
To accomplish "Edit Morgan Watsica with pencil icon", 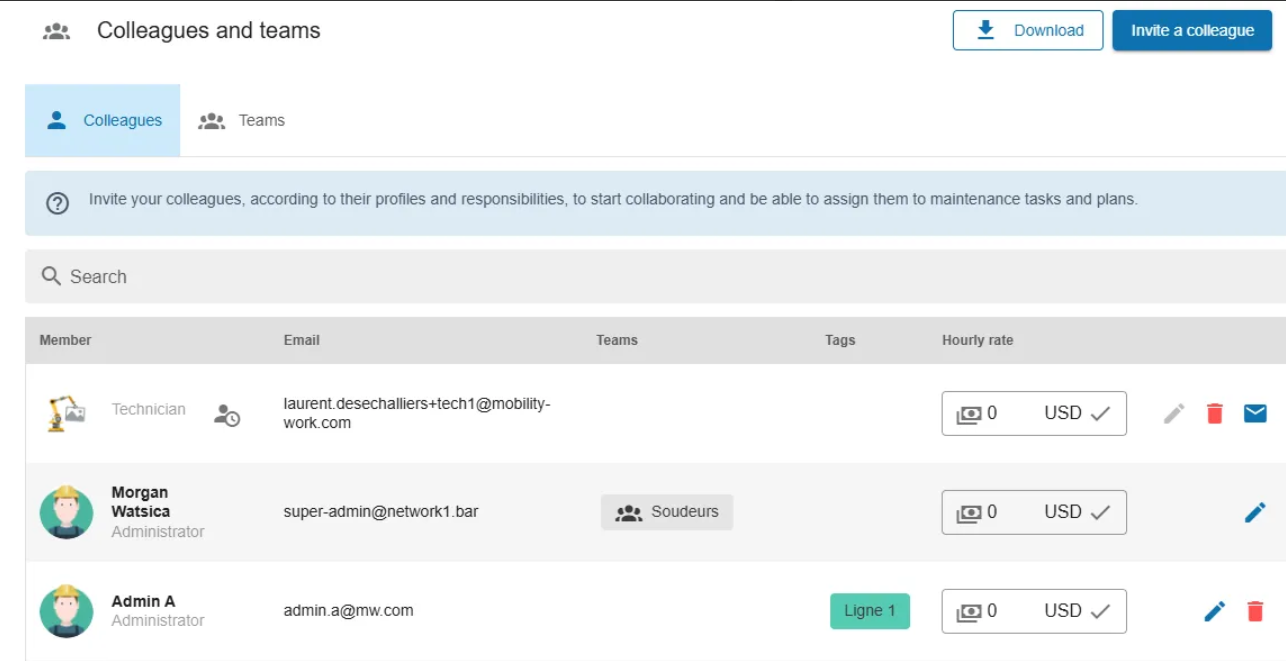I will [1255, 512].
